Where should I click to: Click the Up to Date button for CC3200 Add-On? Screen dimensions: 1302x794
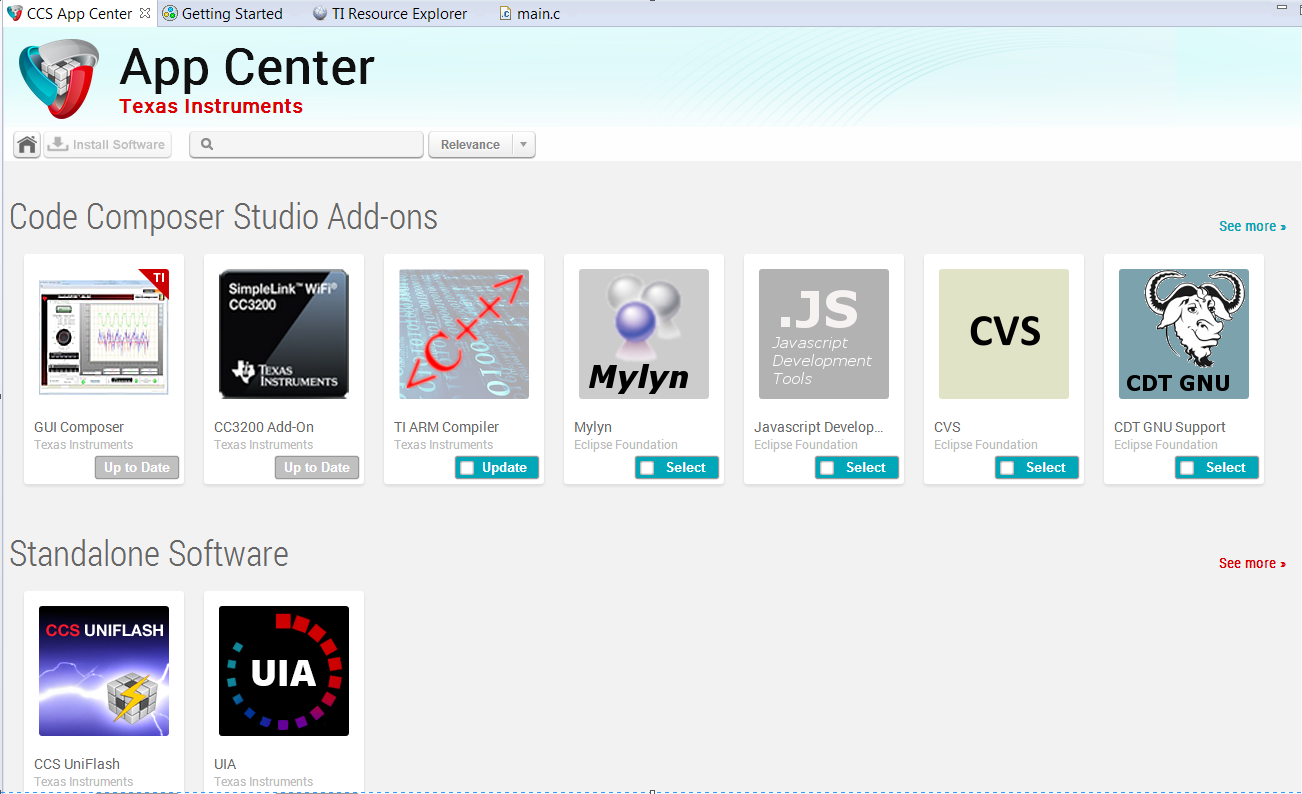click(317, 468)
